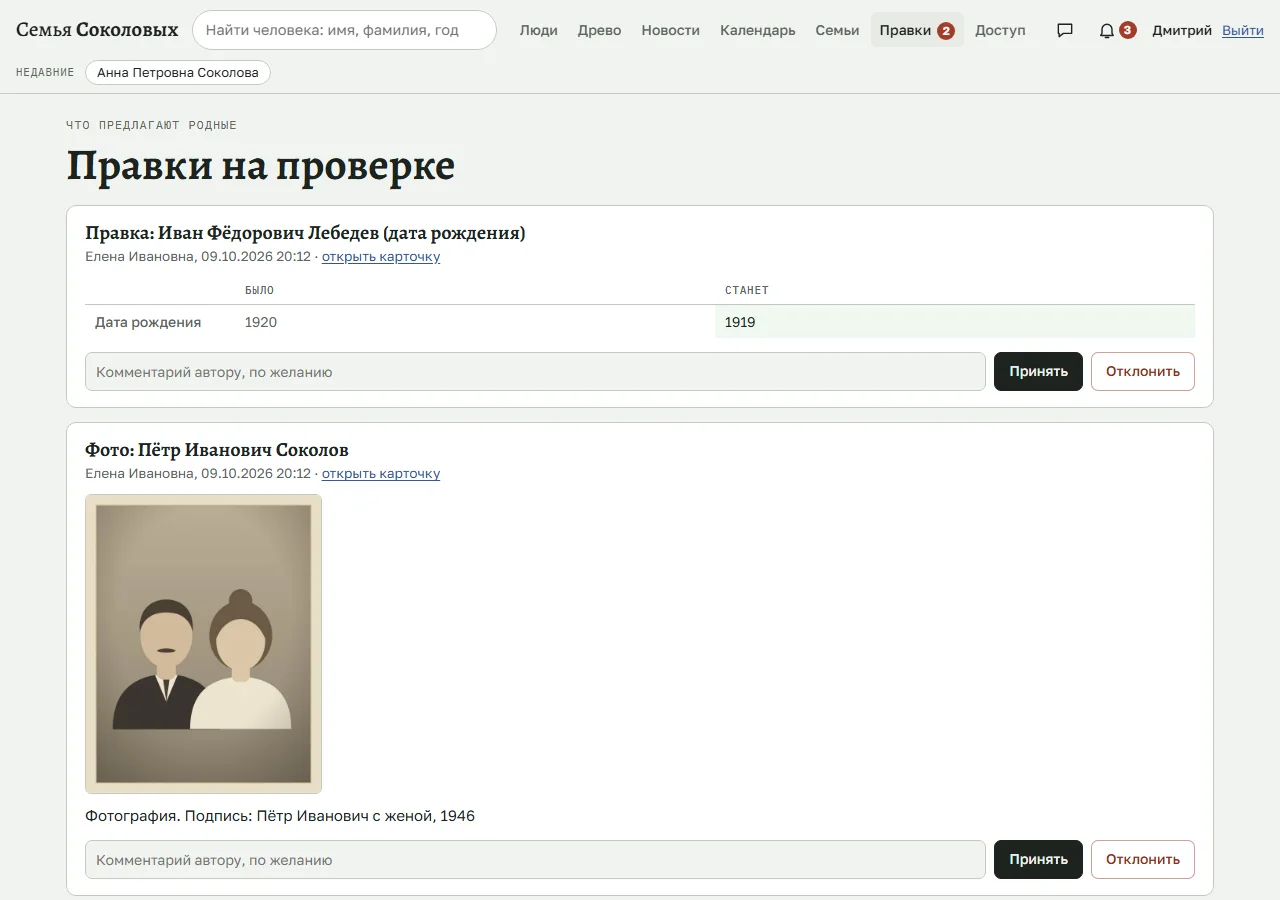Open the Семьи menu item

pyautogui.click(x=837, y=30)
